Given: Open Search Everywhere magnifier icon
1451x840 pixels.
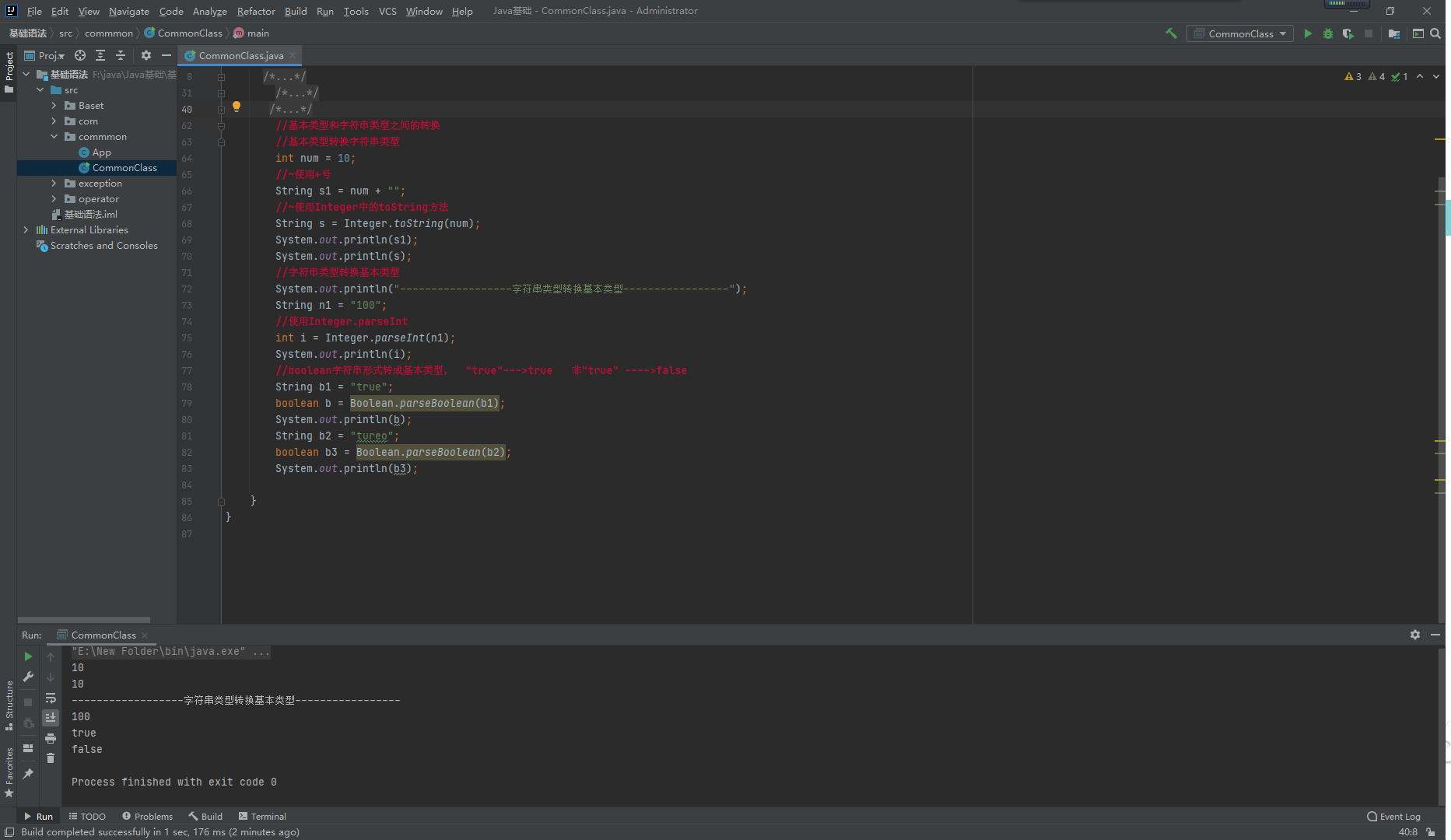Looking at the screenshot, I should click(x=1435, y=33).
